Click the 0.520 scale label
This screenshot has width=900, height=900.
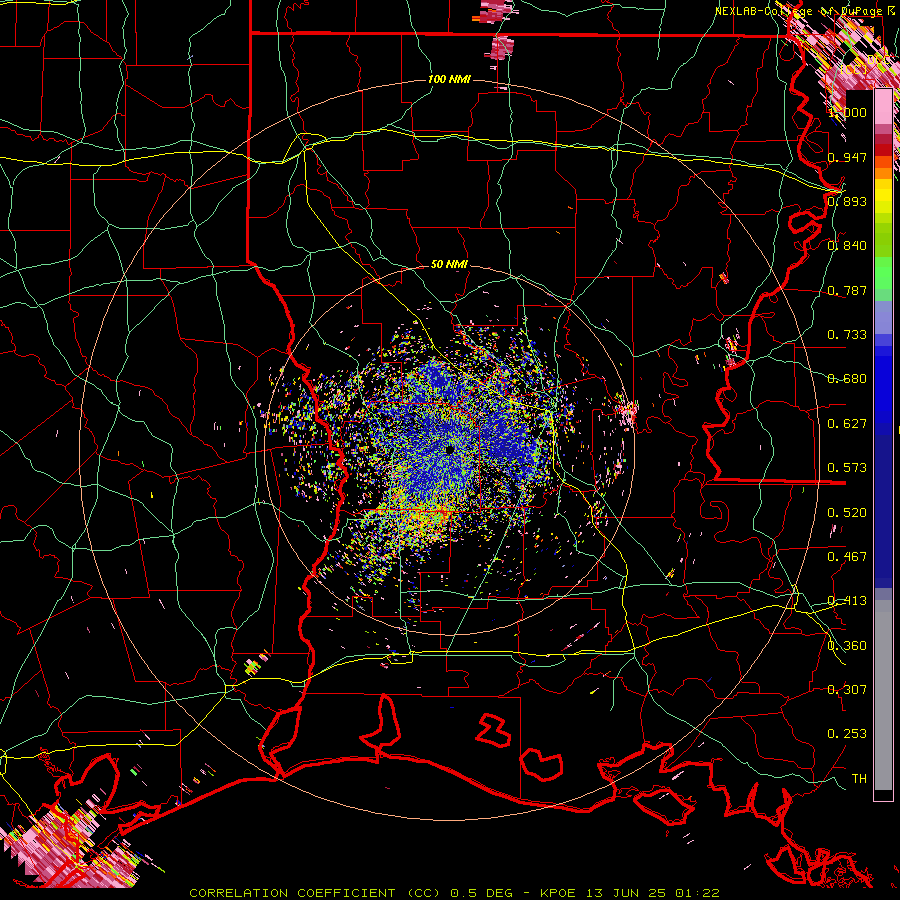[847, 513]
